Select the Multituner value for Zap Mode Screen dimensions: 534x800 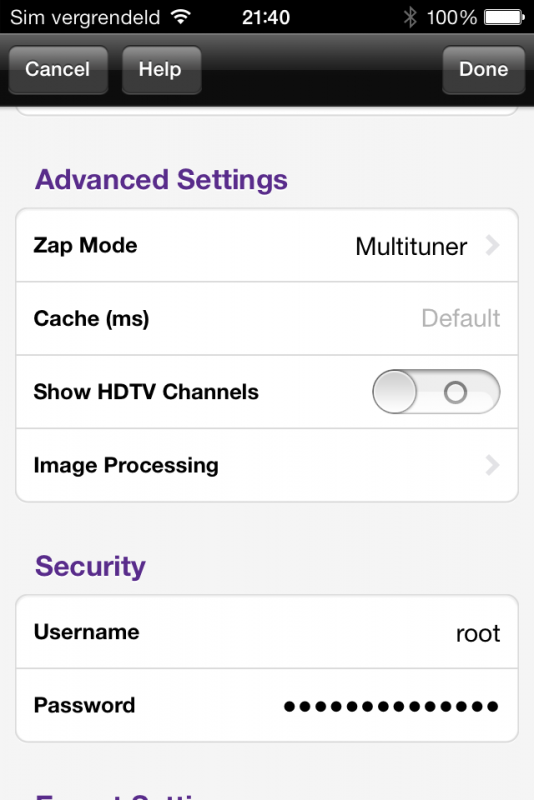click(411, 246)
